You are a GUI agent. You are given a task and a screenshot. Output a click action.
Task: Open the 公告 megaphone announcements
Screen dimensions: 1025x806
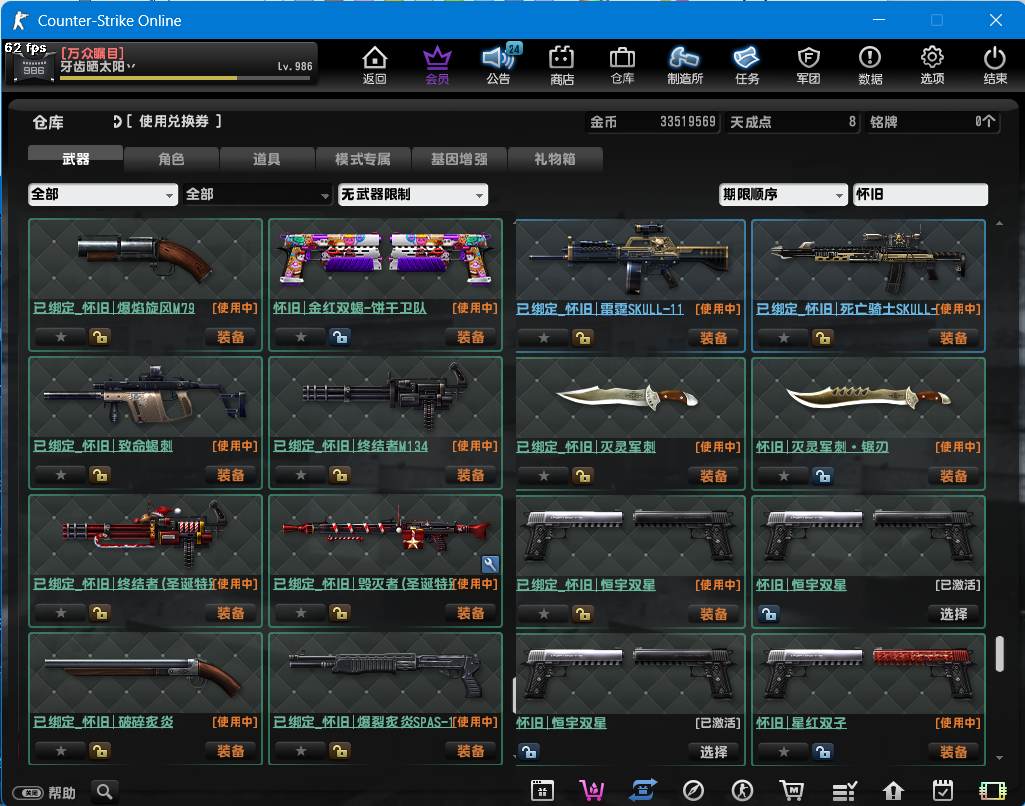(499, 65)
